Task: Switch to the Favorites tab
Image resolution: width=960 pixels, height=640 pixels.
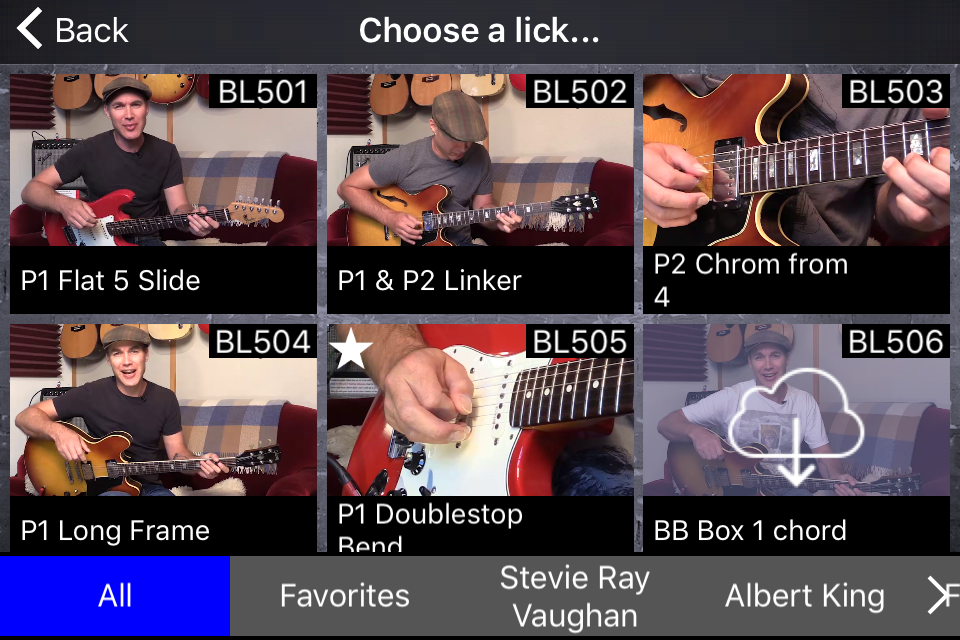Action: click(x=345, y=596)
